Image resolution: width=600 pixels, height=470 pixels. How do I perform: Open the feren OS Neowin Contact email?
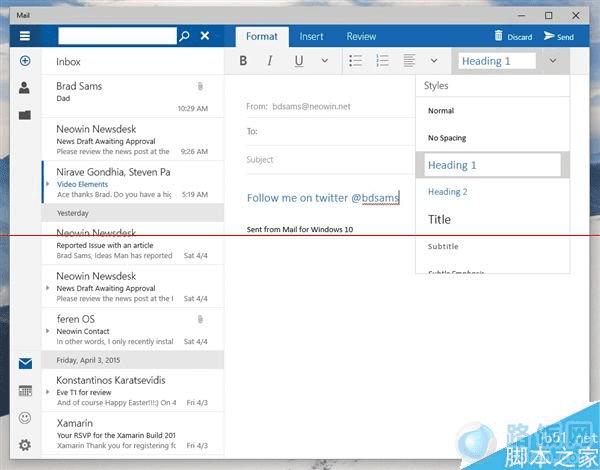(132, 329)
